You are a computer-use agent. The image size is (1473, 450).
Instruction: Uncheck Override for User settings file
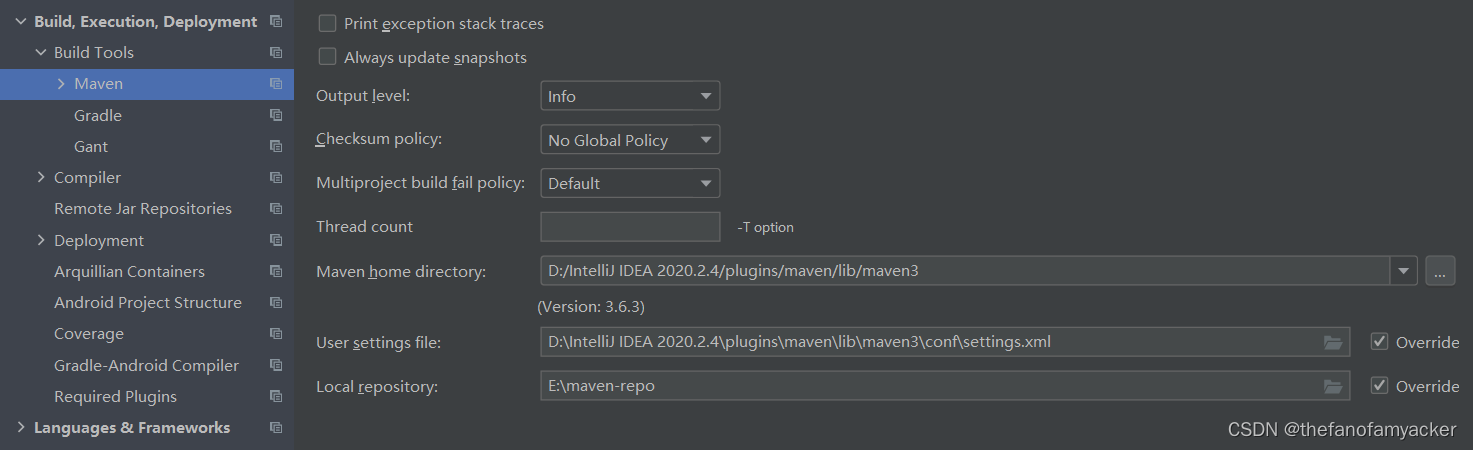(x=1379, y=342)
